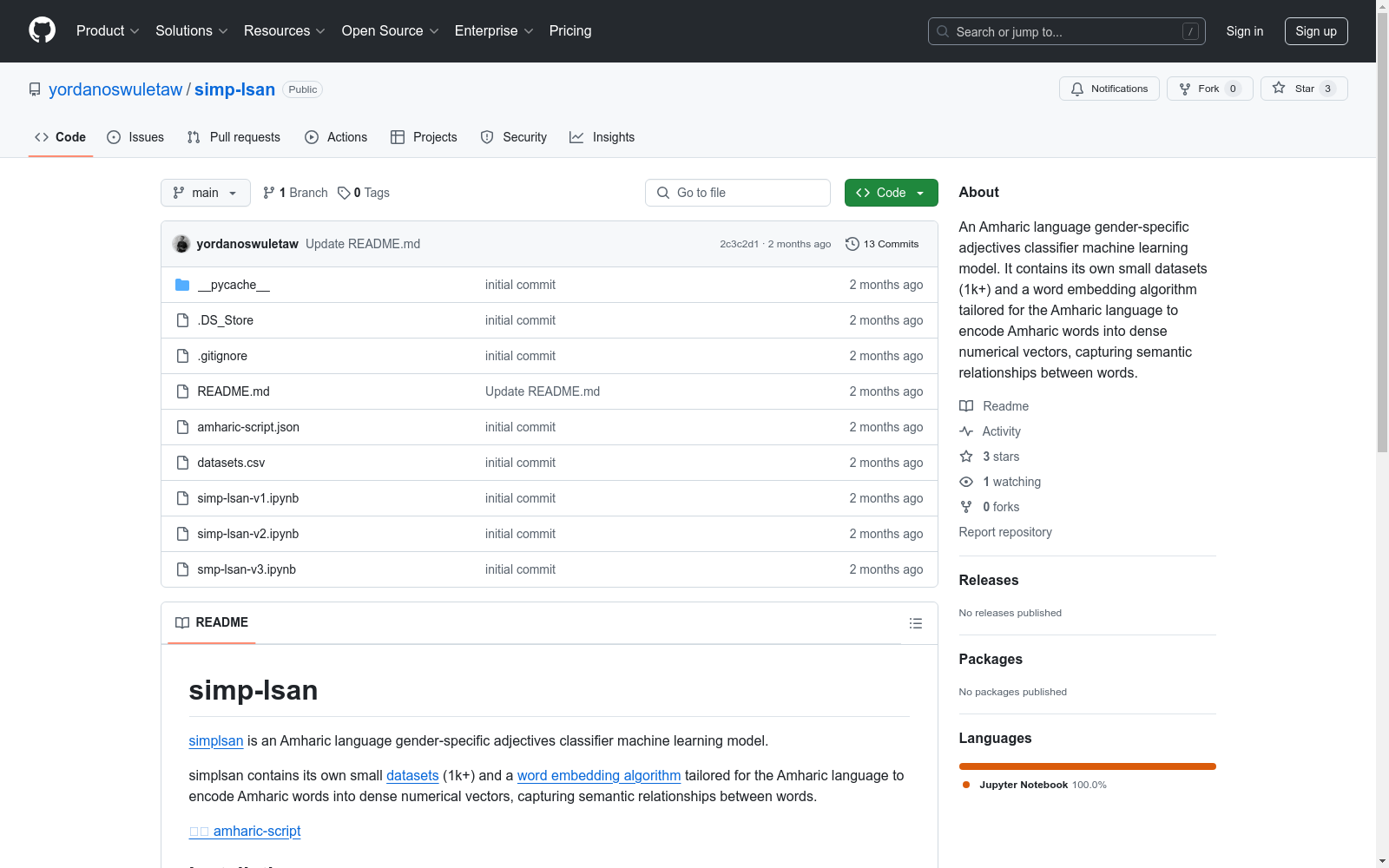Click the fork icon next to 0 forks

tap(966, 507)
